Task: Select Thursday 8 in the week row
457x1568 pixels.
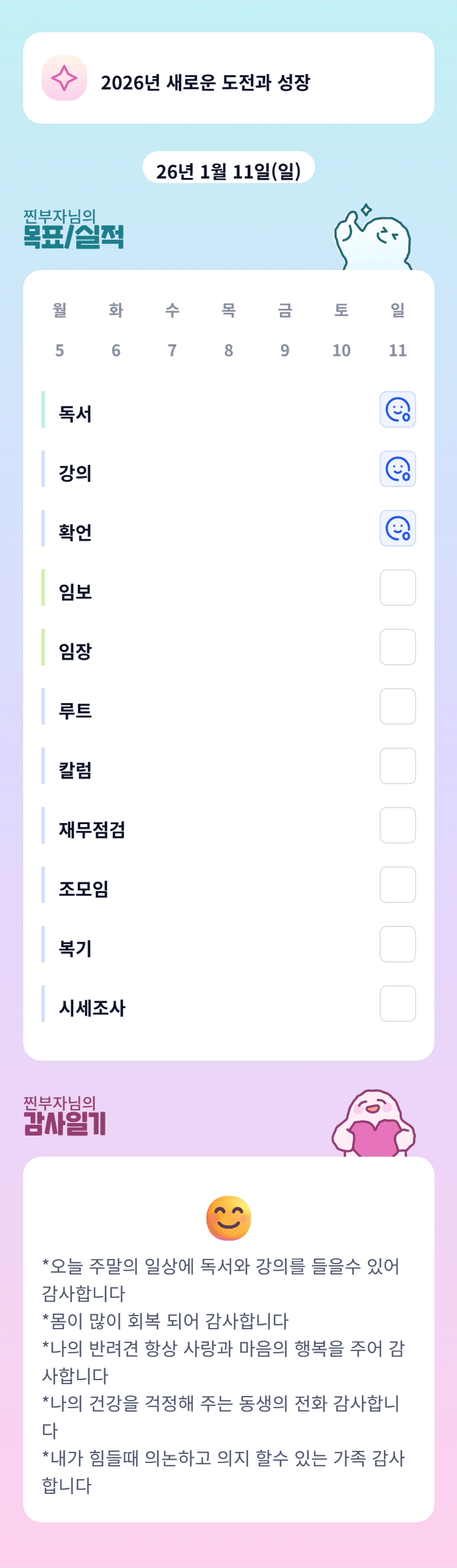Action: pos(228,350)
